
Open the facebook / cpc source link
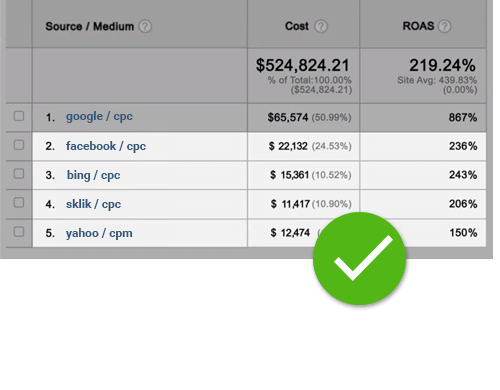(106, 146)
